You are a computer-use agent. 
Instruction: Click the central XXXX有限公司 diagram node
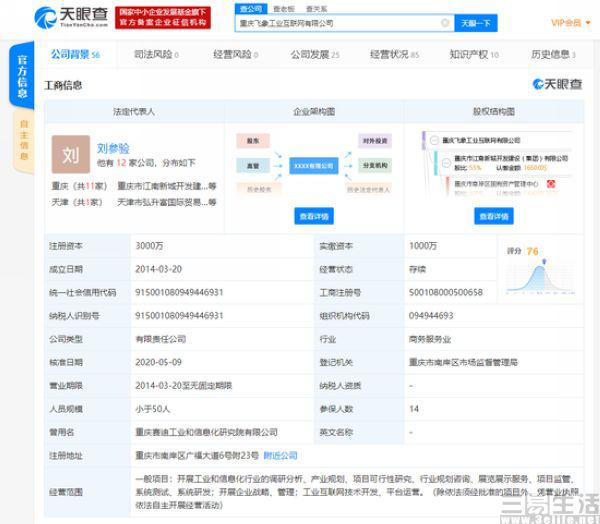314,166
